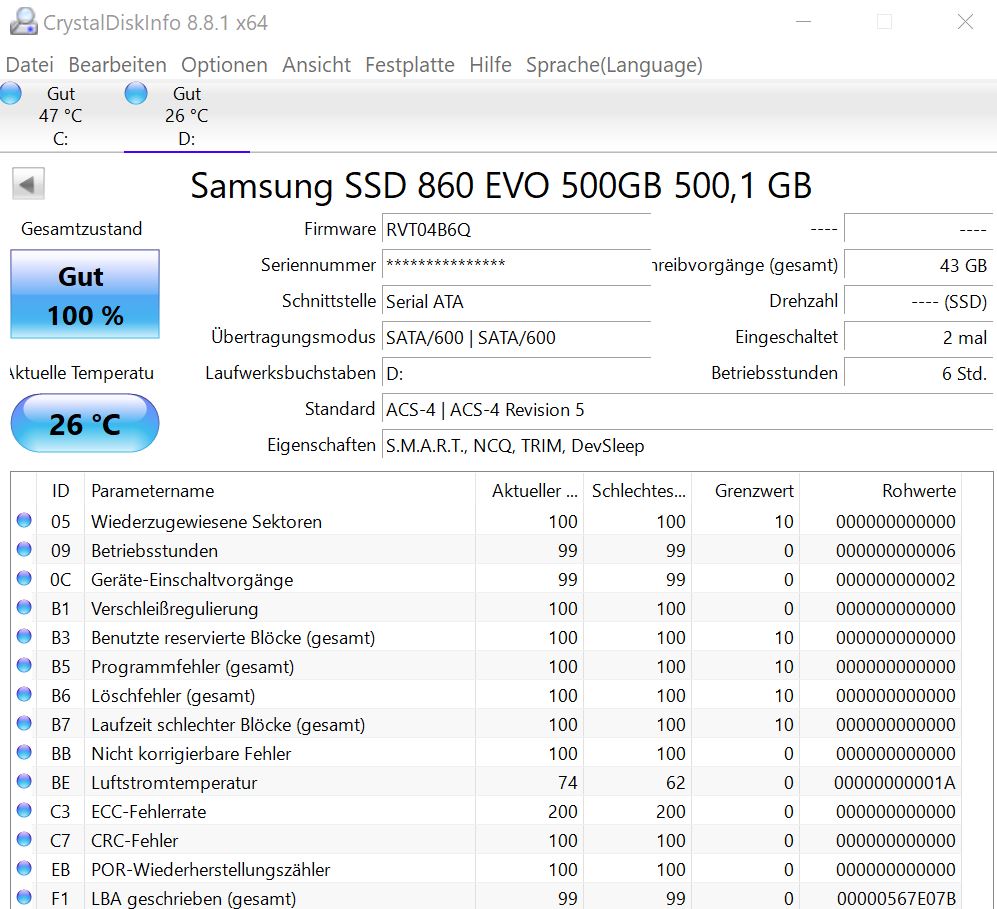Click the Rohwerte column header
Screen dimensions: 997x909
pos(880,491)
